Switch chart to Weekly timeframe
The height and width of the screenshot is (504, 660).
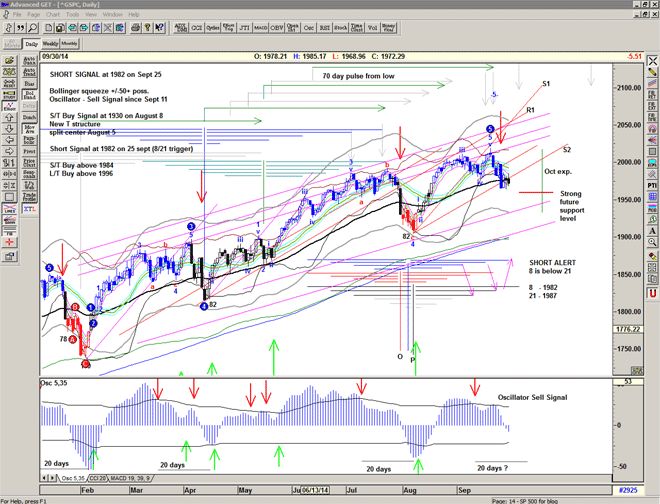point(50,44)
